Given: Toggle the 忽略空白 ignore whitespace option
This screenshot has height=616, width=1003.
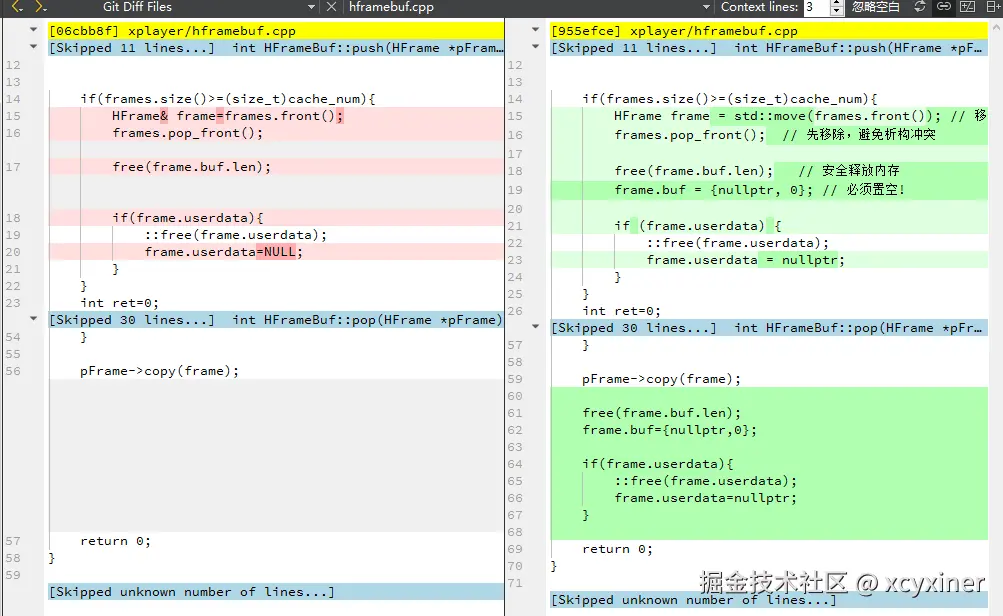Looking at the screenshot, I should pos(876,7).
